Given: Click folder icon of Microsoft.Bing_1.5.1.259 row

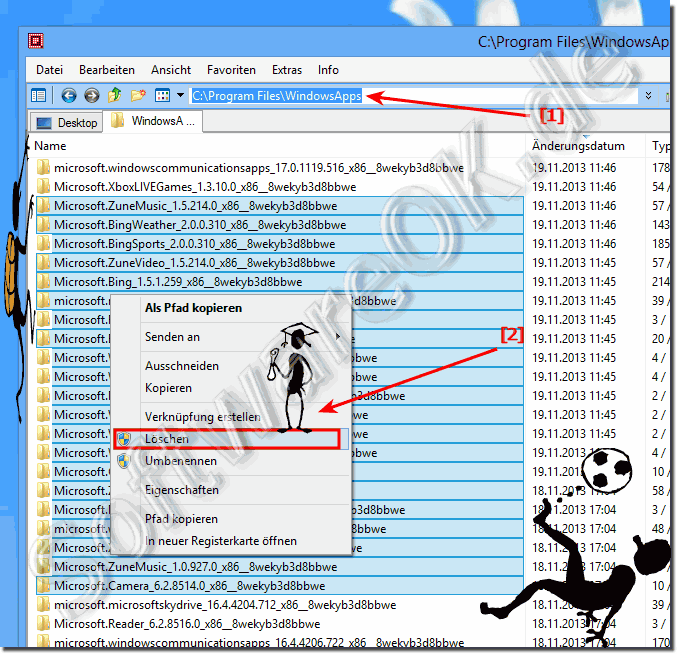Looking at the screenshot, I should pos(43,281).
